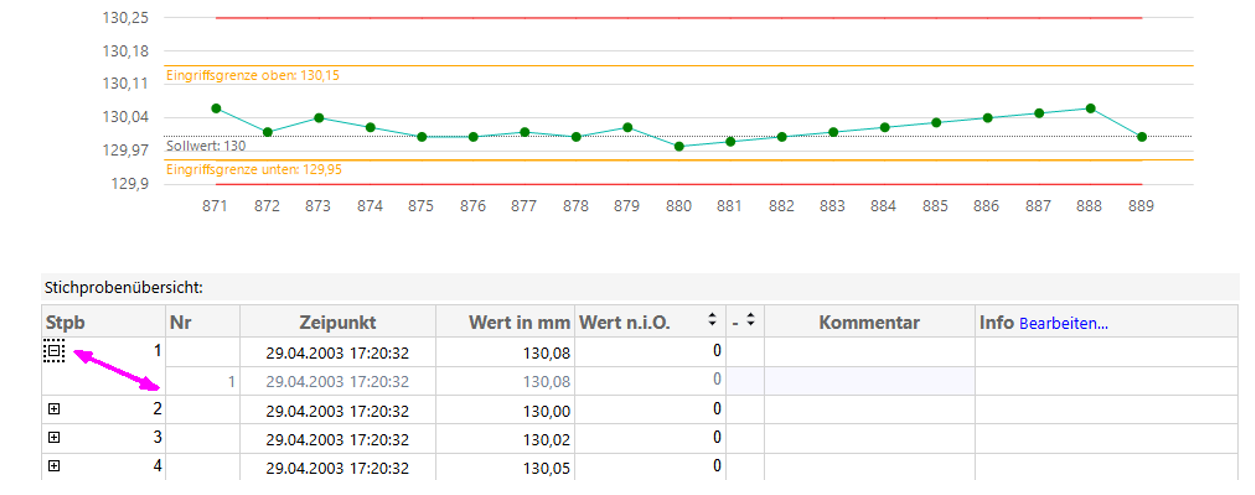The width and height of the screenshot is (1255, 495).
Task: Click the Eingriffsgrenze unten: 129,95 label
Action: pyautogui.click(x=254, y=170)
